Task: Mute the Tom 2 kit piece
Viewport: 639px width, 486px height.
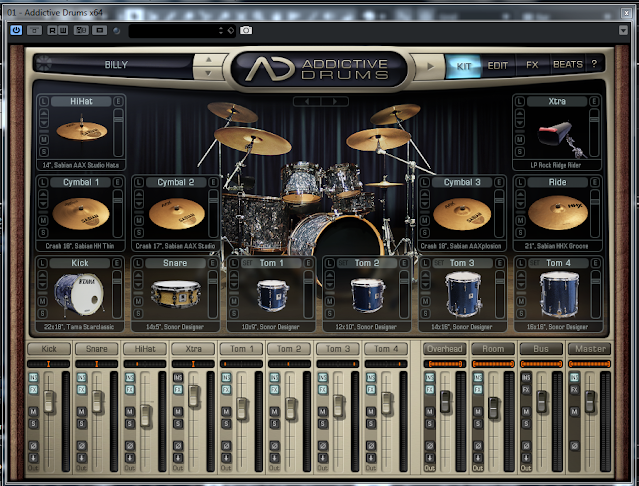Action: click(330, 301)
